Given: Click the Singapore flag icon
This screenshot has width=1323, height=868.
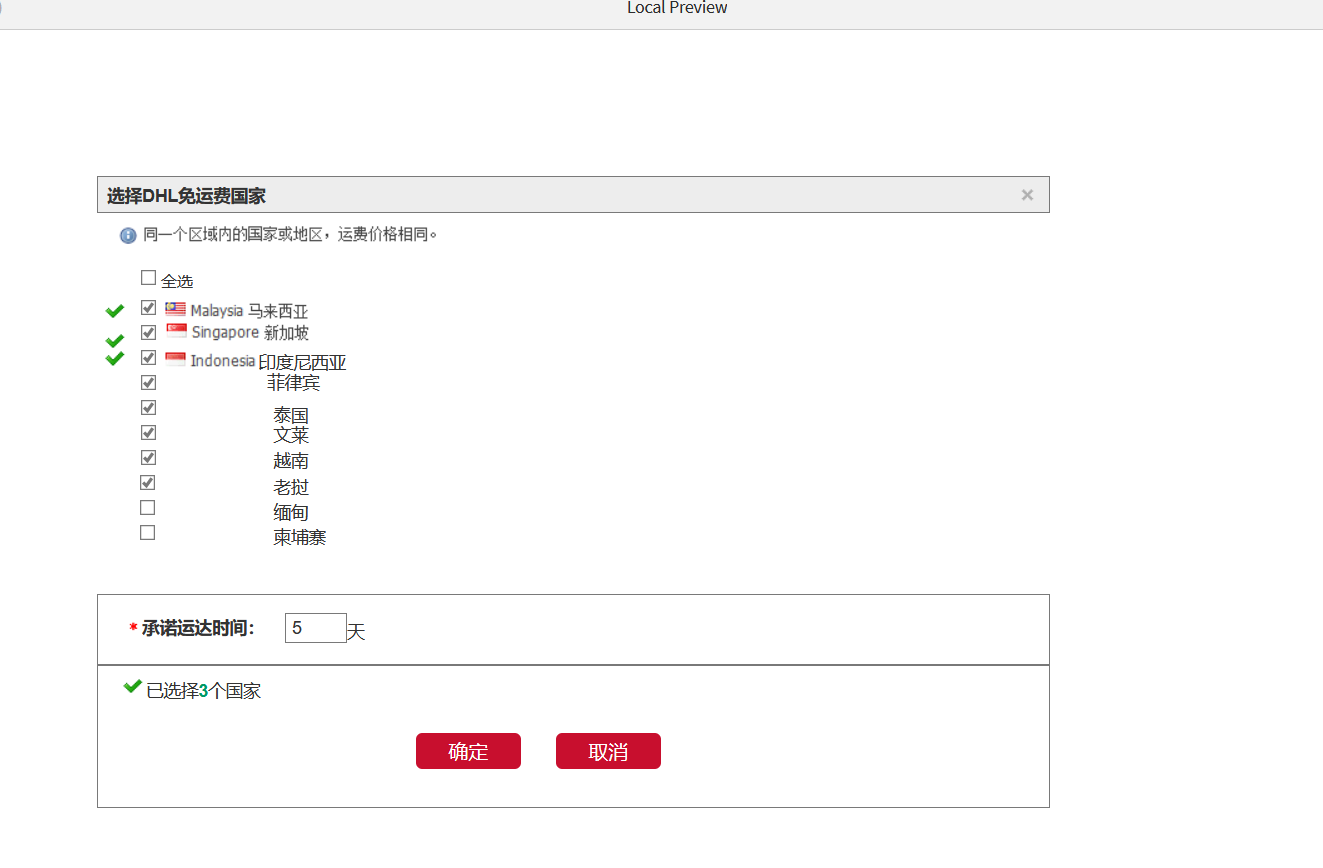Looking at the screenshot, I should [x=176, y=331].
